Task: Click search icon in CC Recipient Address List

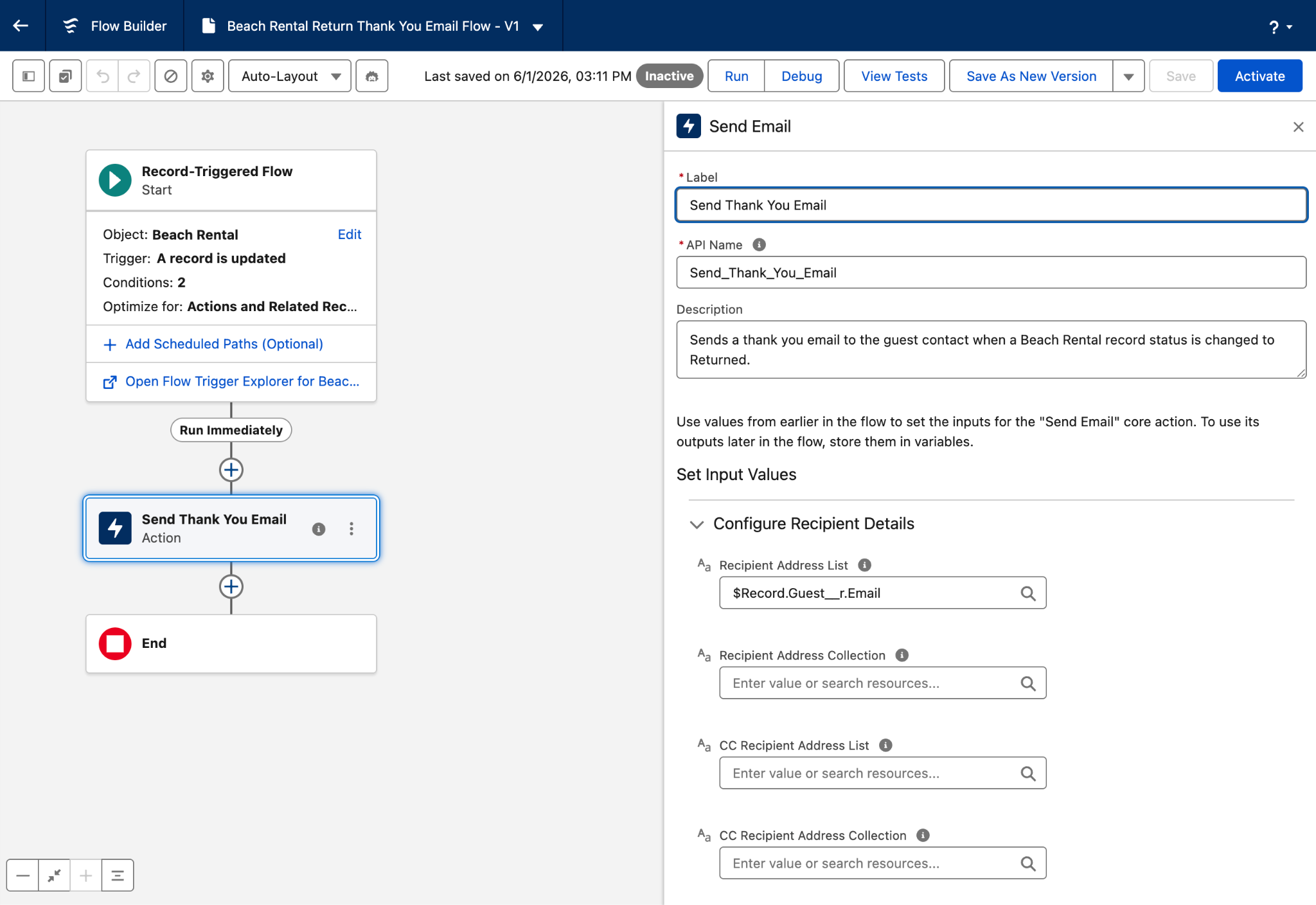Action: click(x=1028, y=773)
